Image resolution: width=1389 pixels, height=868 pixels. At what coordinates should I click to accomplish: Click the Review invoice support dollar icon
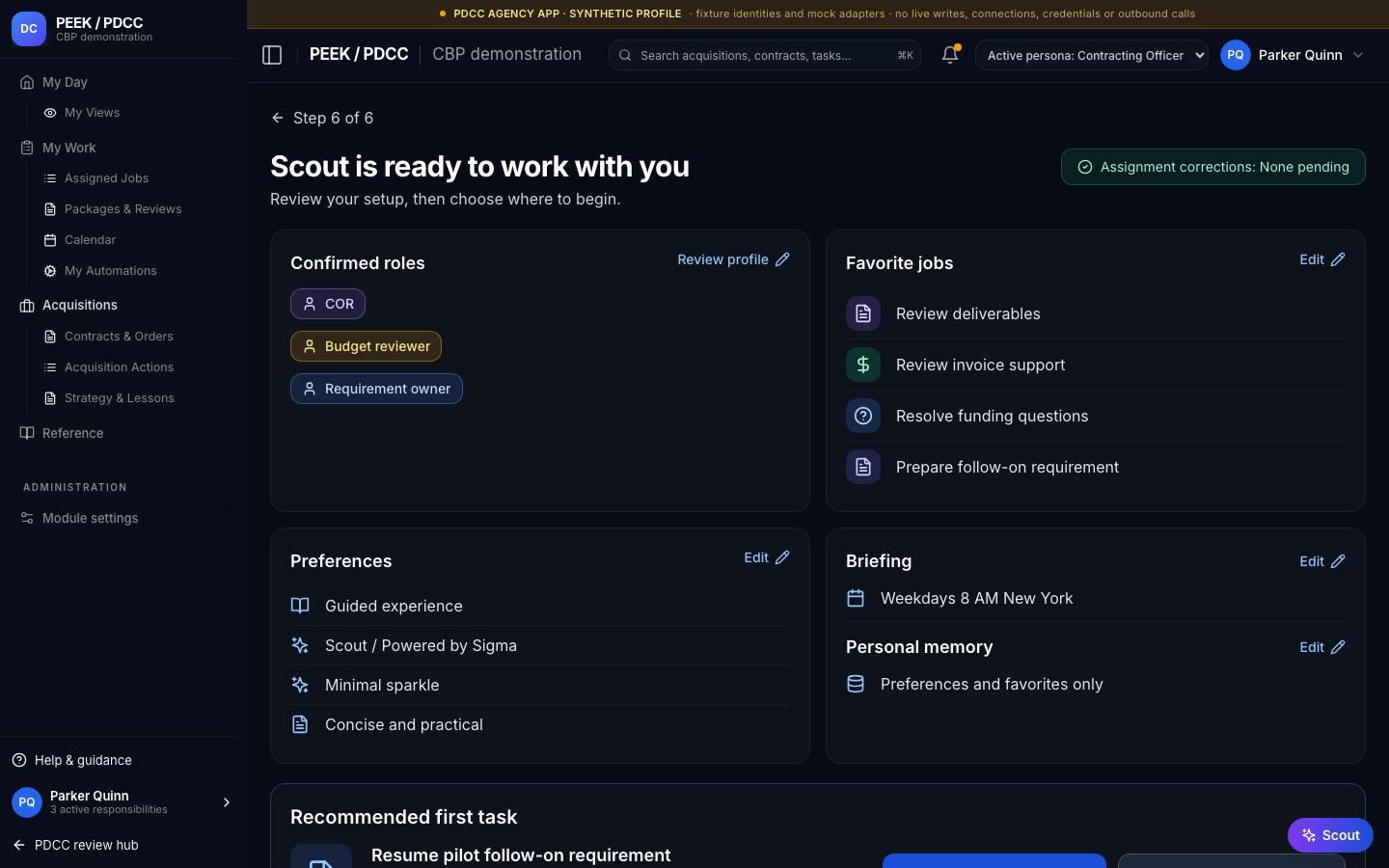[863, 365]
